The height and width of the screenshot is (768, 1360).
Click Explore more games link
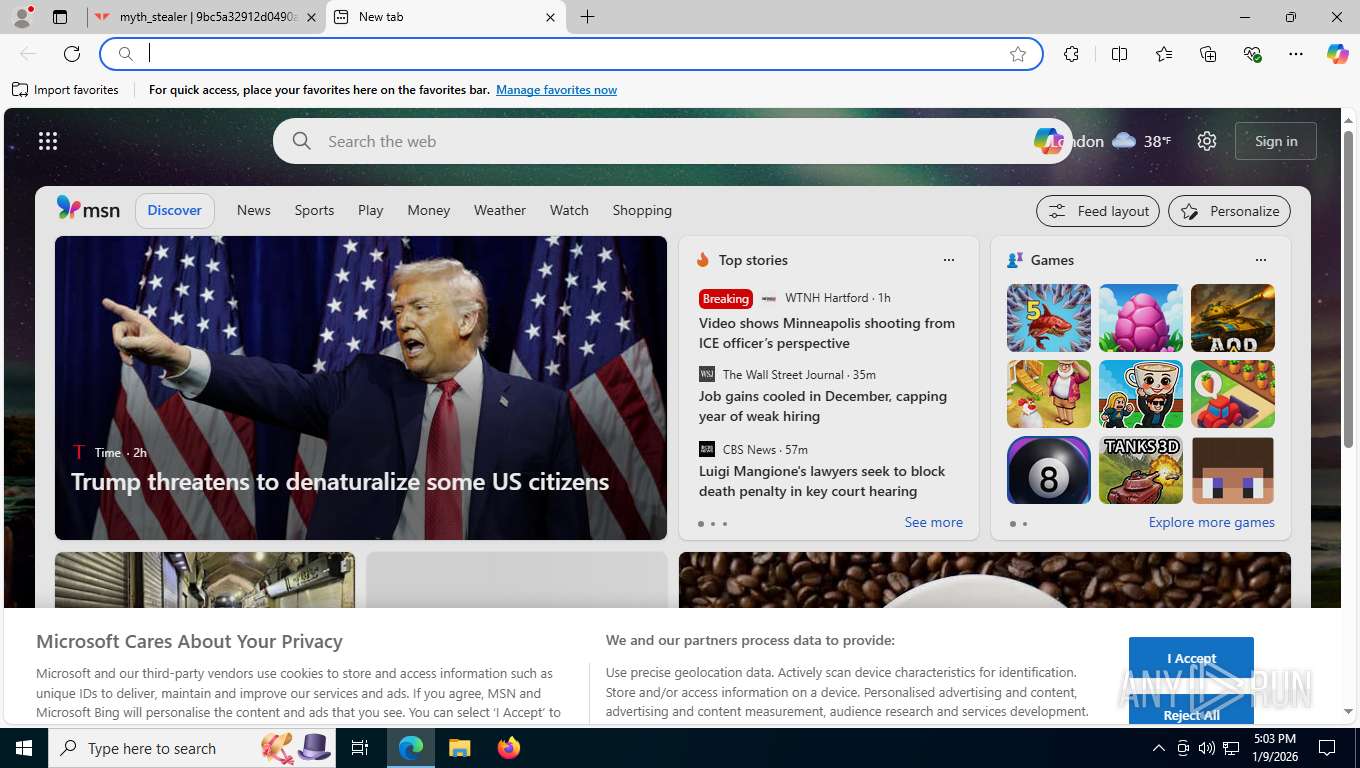point(1212,522)
